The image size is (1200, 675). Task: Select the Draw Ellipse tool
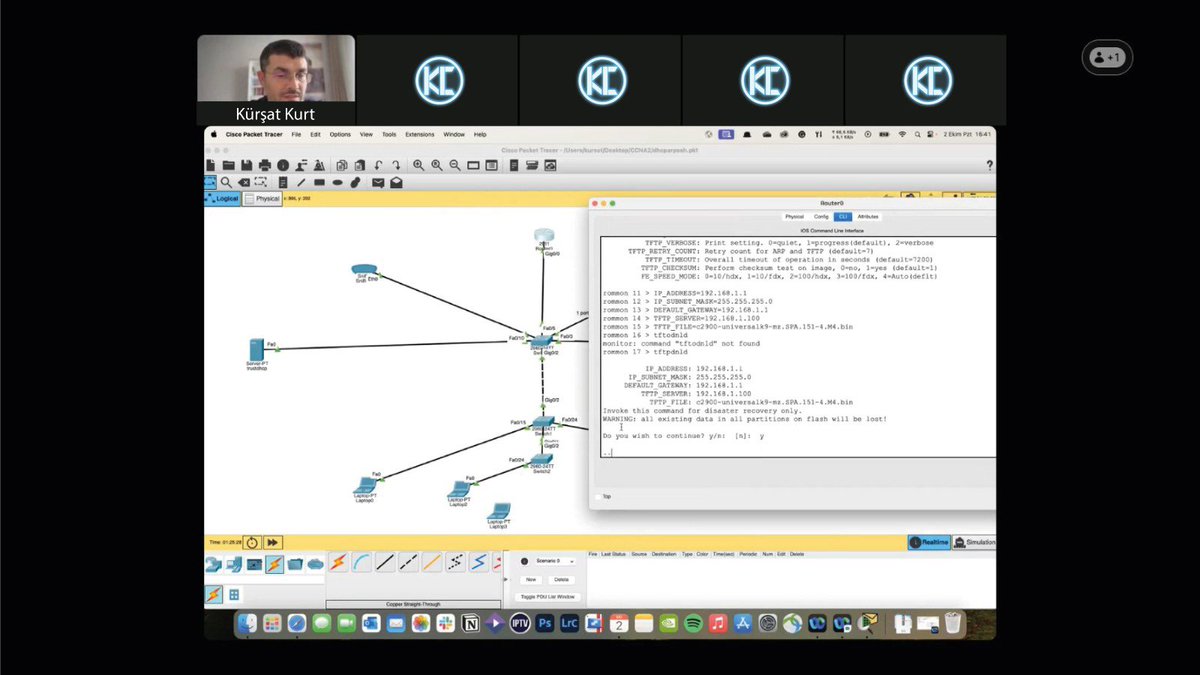[338, 182]
